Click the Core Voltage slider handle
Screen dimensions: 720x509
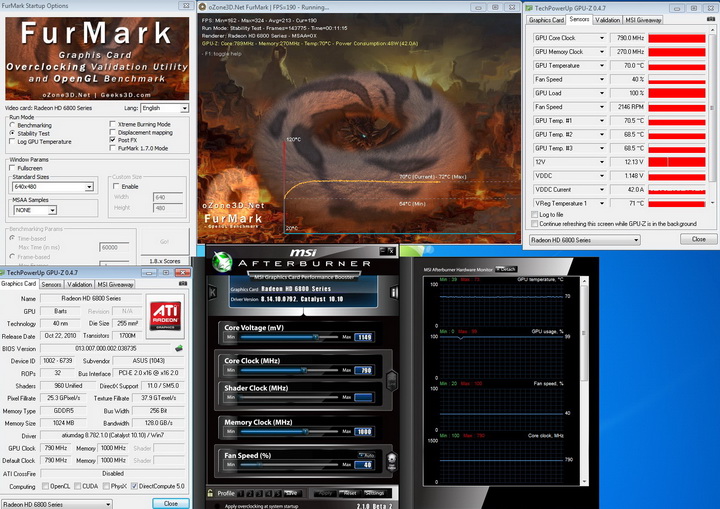(315, 337)
